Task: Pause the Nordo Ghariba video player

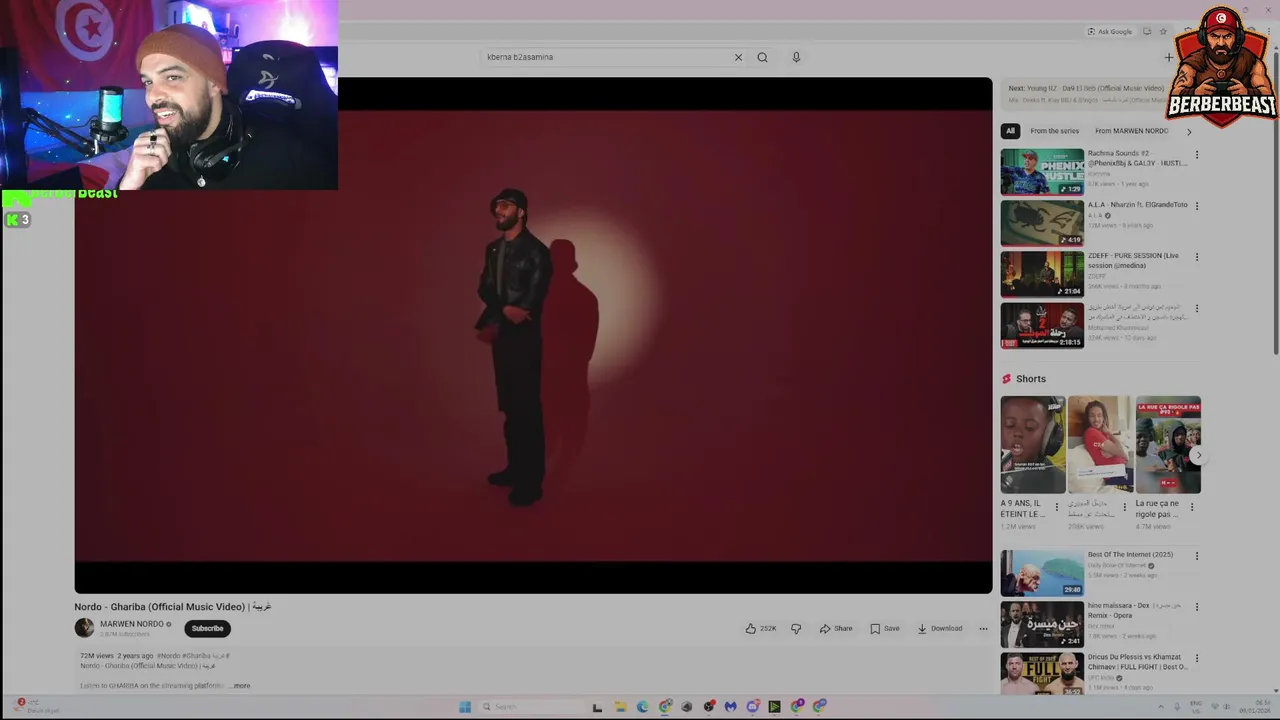Action: click(533, 335)
